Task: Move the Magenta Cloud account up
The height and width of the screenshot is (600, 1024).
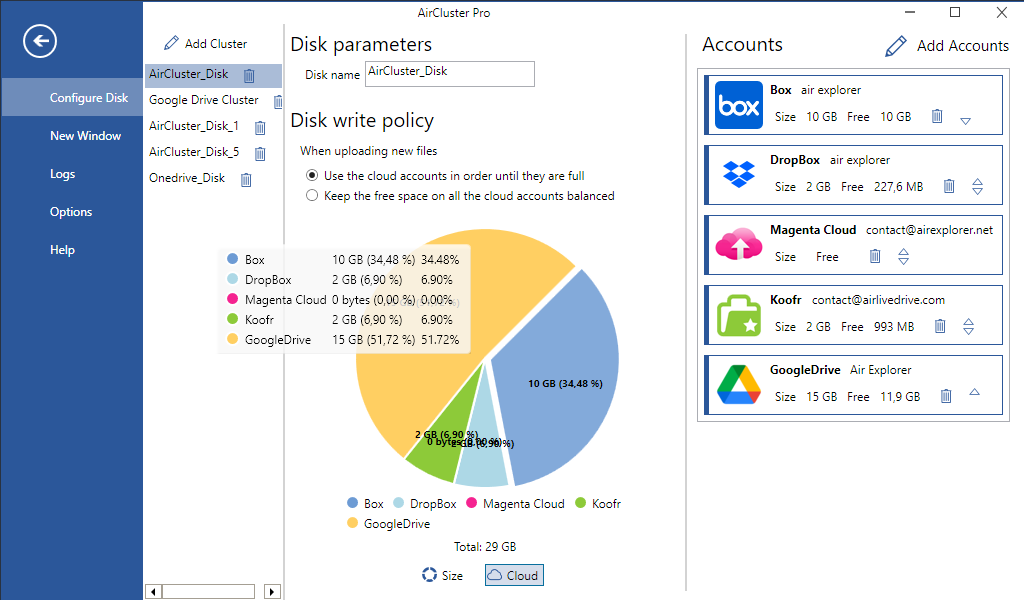Action: [903, 252]
